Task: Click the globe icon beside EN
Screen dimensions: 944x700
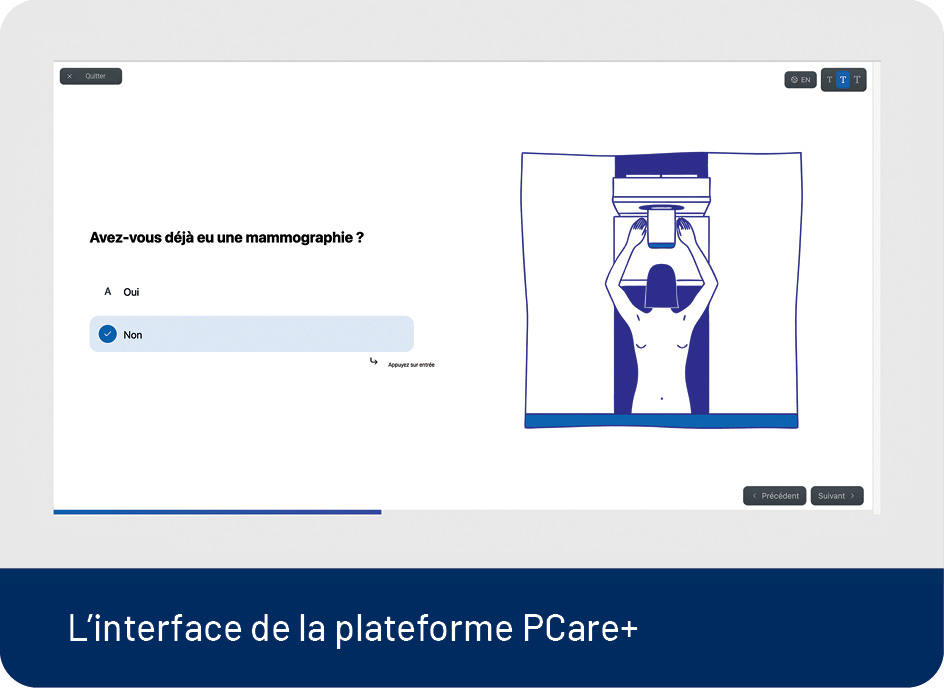Action: click(x=794, y=80)
